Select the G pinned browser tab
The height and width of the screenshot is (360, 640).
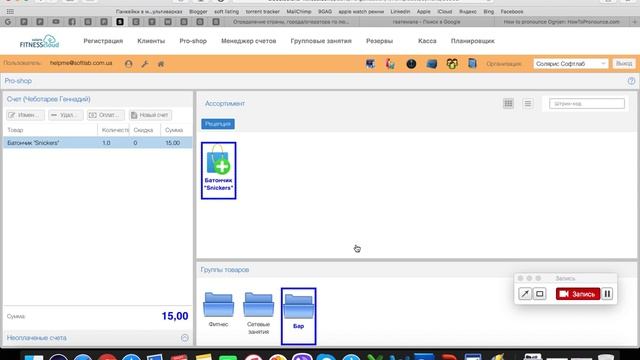(x=8, y=22)
